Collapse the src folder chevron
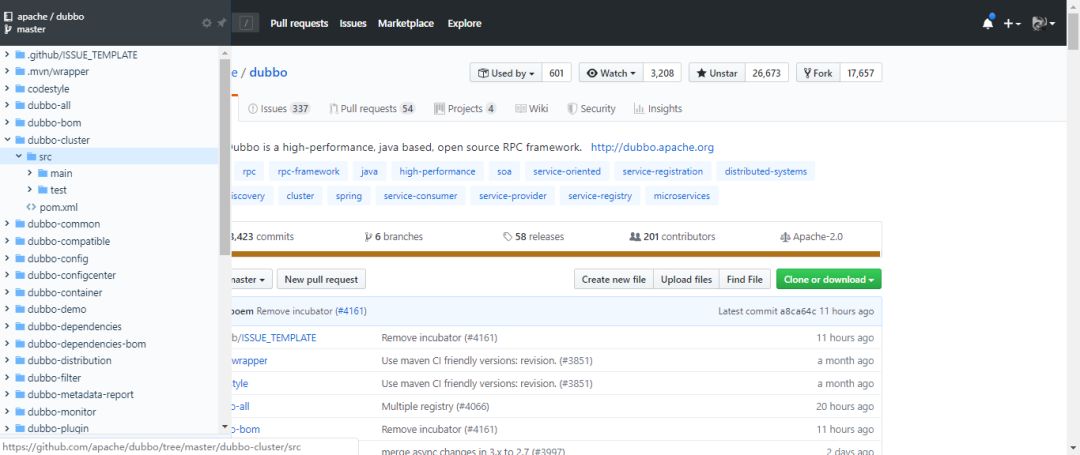This screenshot has height=455, width=1080. click(x=19, y=156)
